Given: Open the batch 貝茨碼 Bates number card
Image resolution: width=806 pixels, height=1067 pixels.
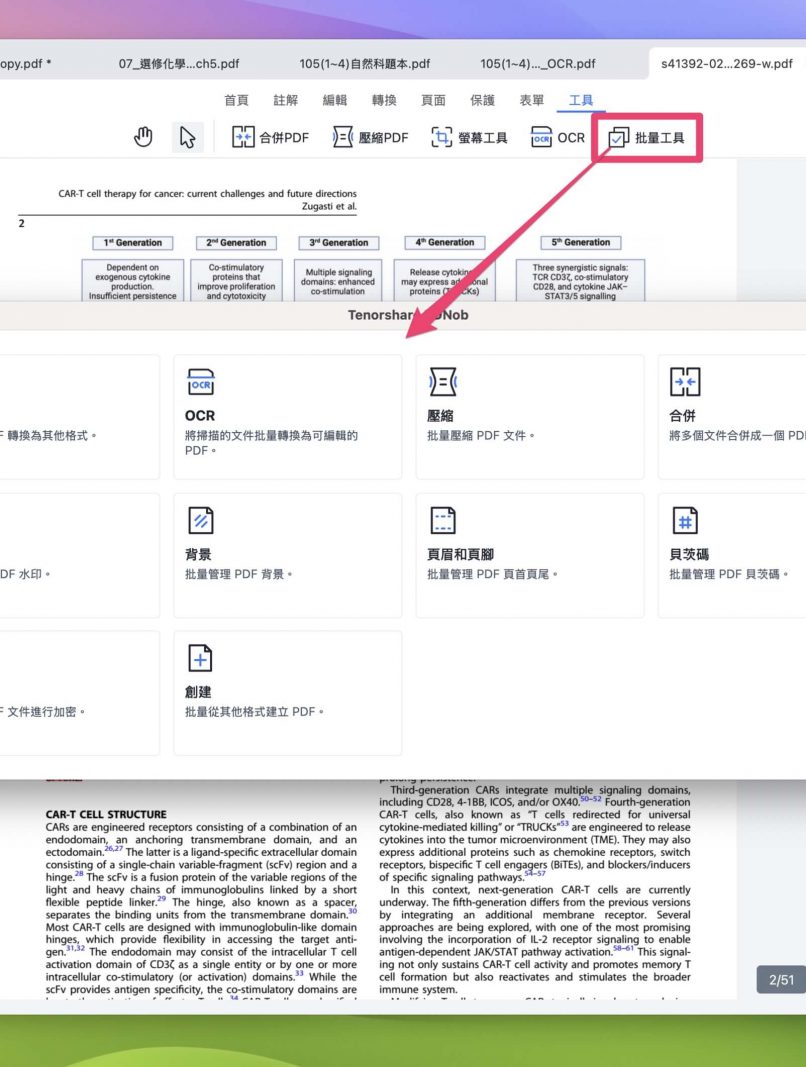Looking at the screenshot, I should 738,555.
